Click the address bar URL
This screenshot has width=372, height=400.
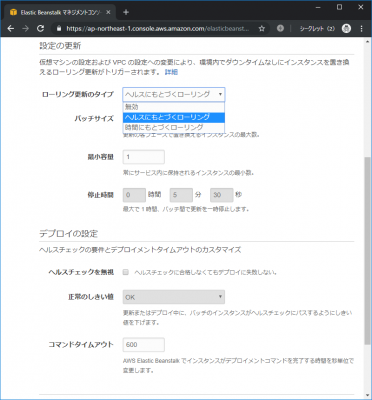click(x=158, y=29)
